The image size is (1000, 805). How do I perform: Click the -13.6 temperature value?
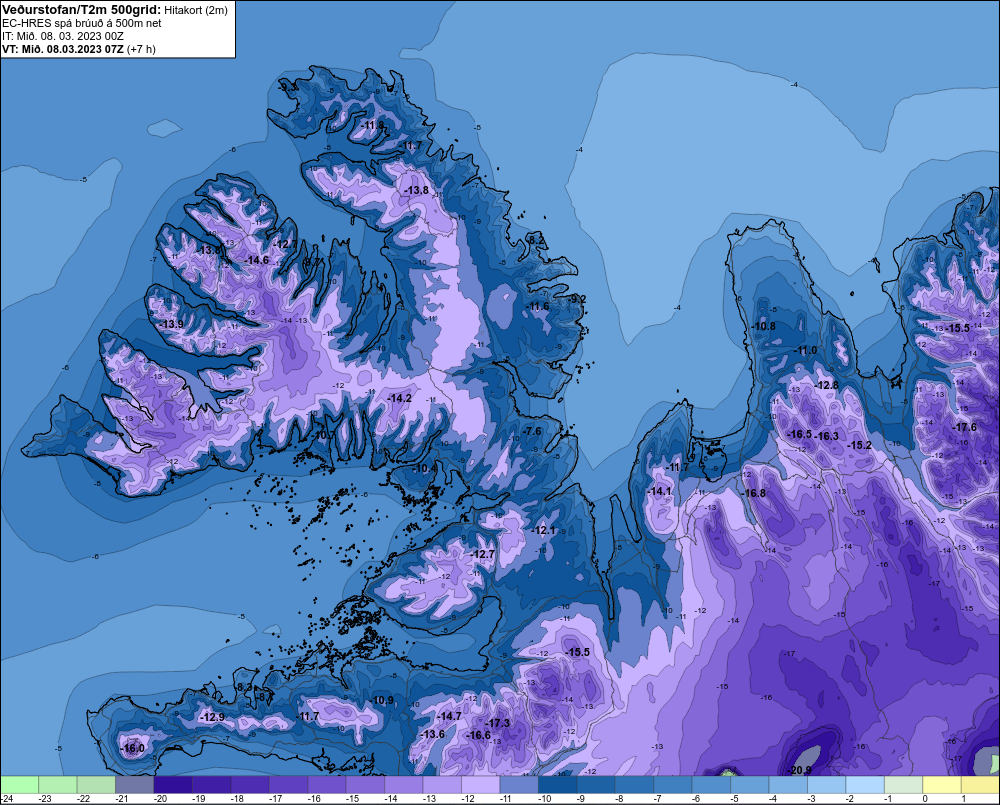pyautogui.click(x=432, y=734)
